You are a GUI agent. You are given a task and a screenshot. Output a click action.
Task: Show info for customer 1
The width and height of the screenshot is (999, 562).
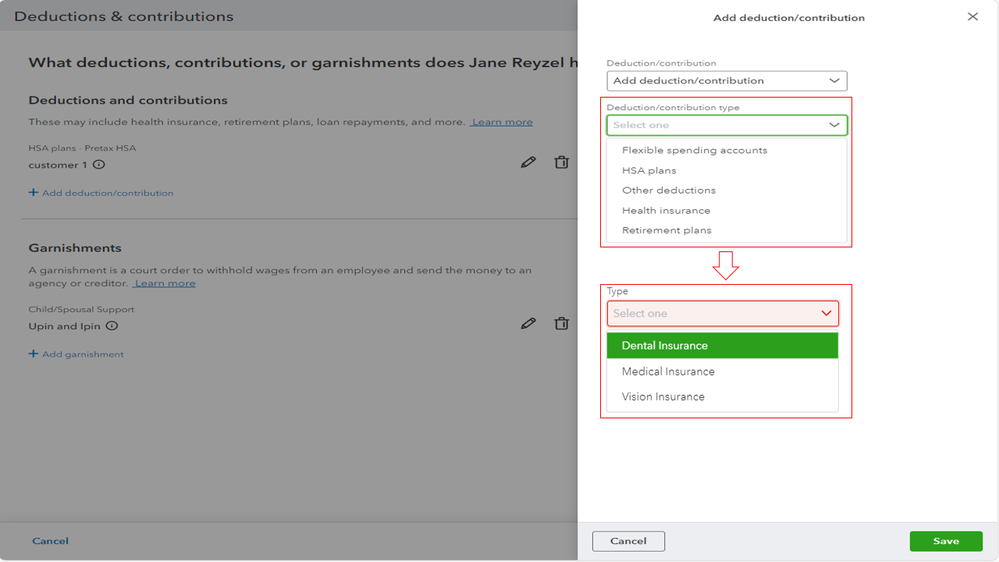pos(99,165)
